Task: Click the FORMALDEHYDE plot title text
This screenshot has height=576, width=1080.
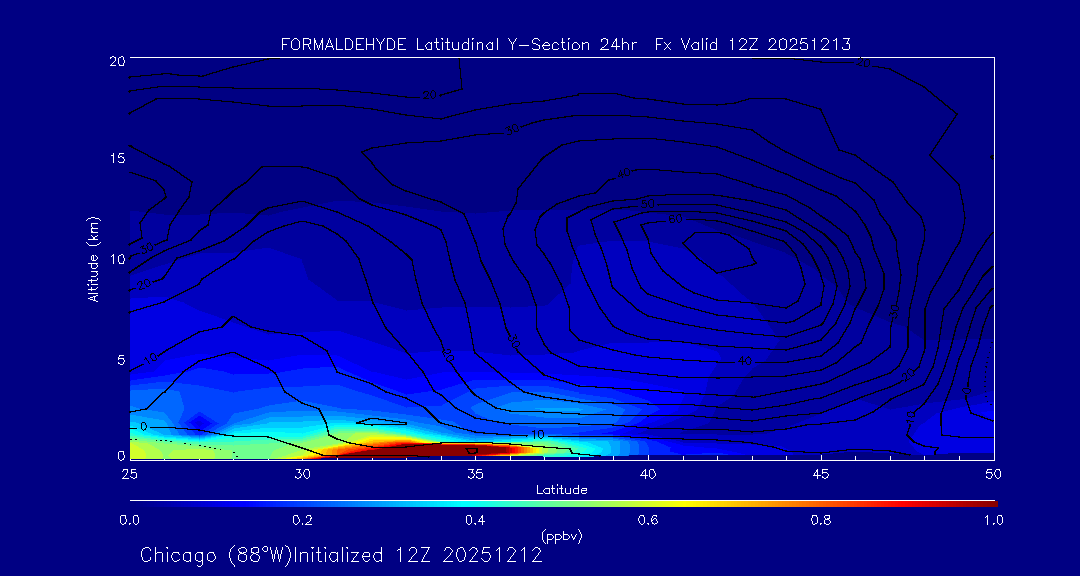Action: [565, 44]
